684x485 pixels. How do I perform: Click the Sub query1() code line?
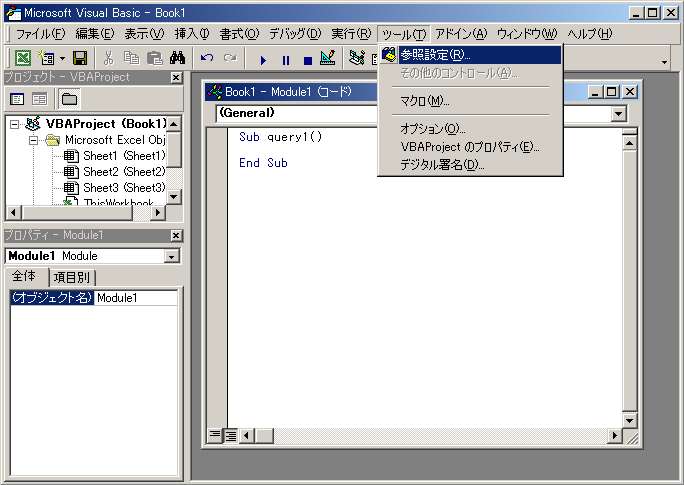pos(280,137)
